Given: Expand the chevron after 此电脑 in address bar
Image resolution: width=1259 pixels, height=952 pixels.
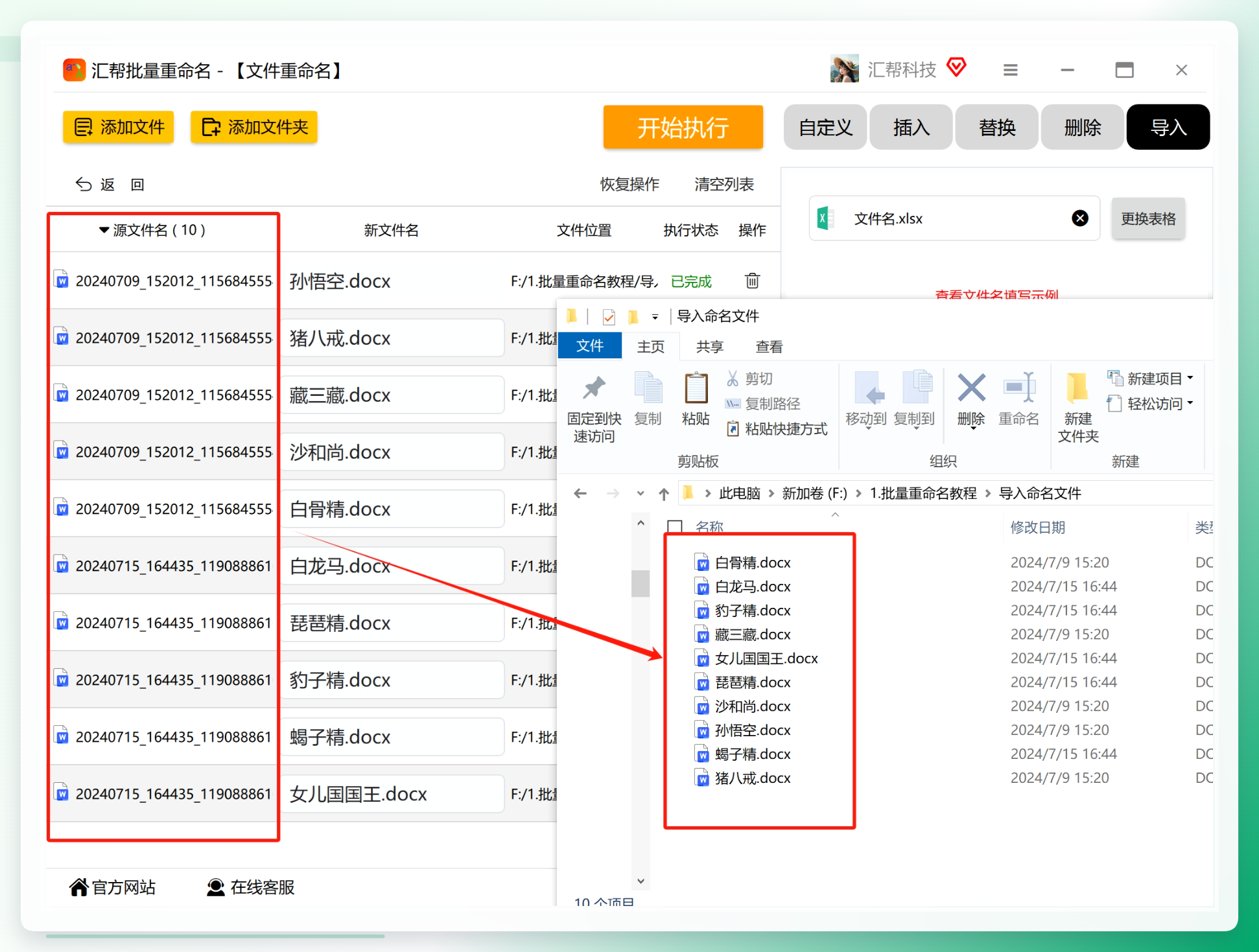Looking at the screenshot, I should 771,494.
